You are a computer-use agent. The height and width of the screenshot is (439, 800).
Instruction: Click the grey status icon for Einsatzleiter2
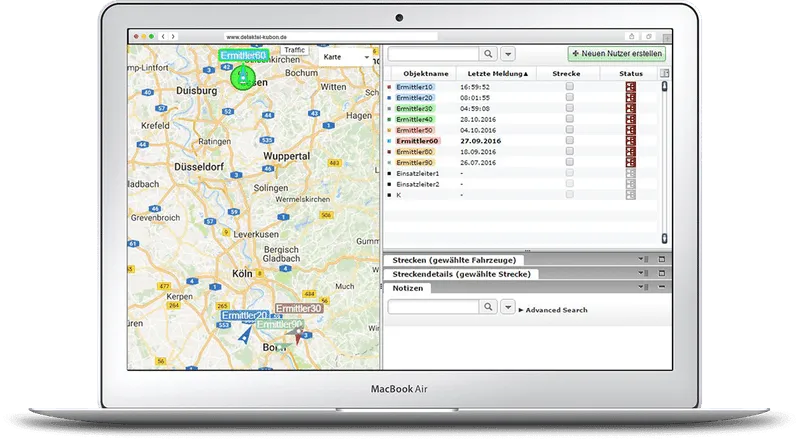pyautogui.click(x=631, y=184)
